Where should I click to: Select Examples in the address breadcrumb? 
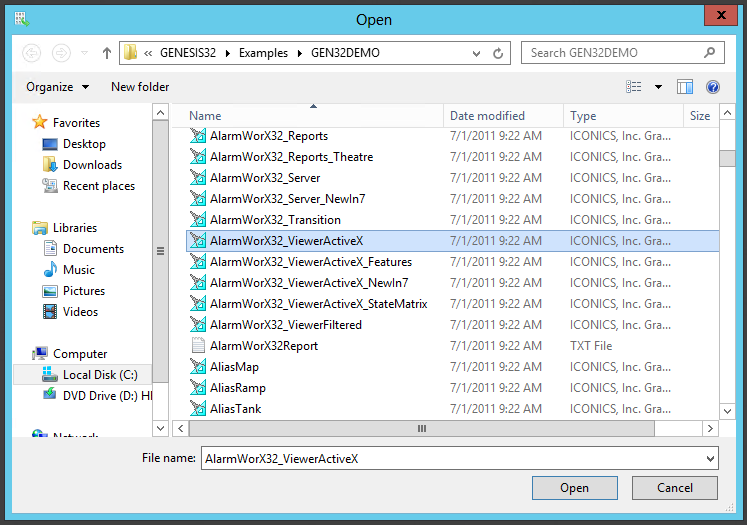[x=263, y=53]
